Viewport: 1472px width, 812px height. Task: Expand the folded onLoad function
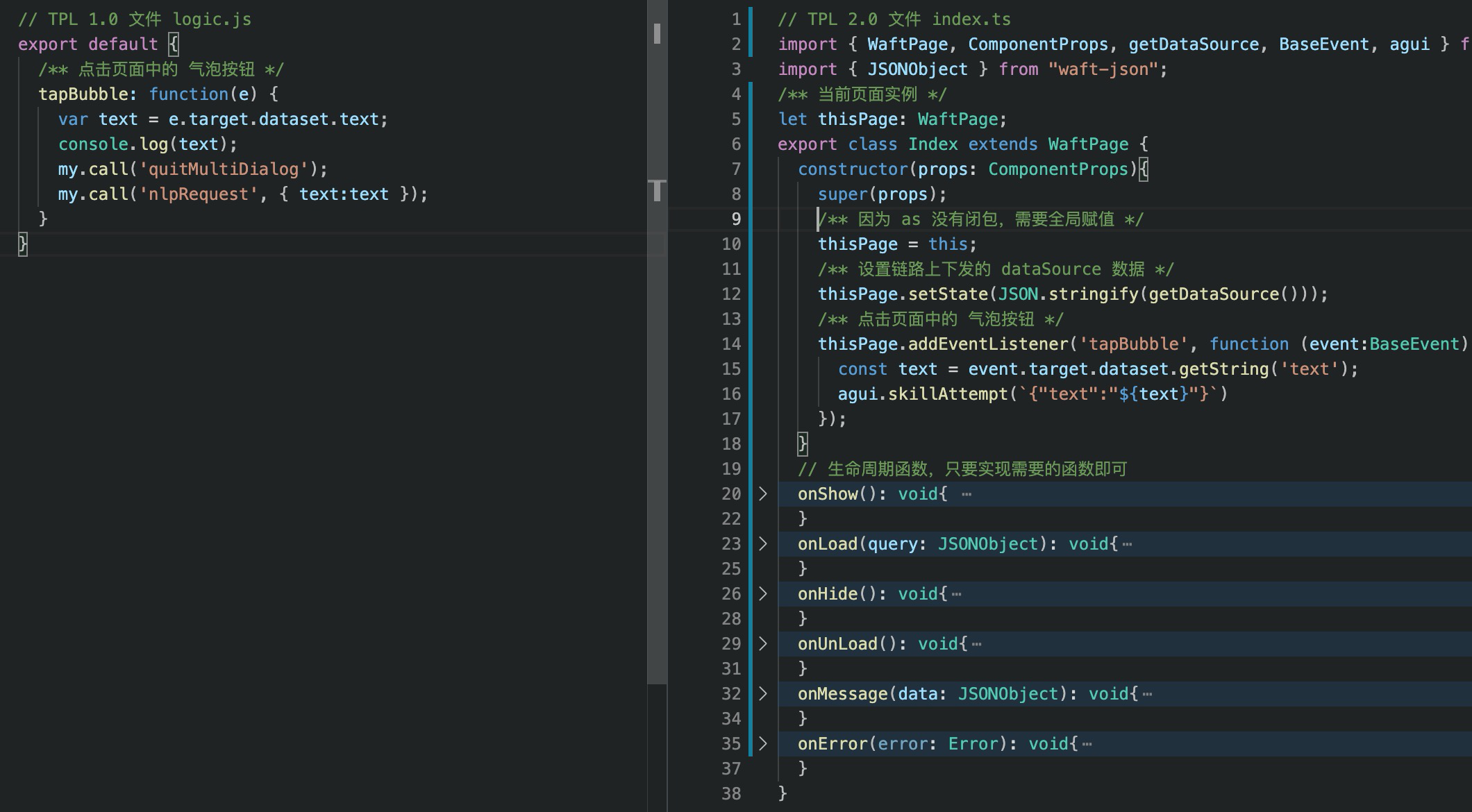point(762,543)
